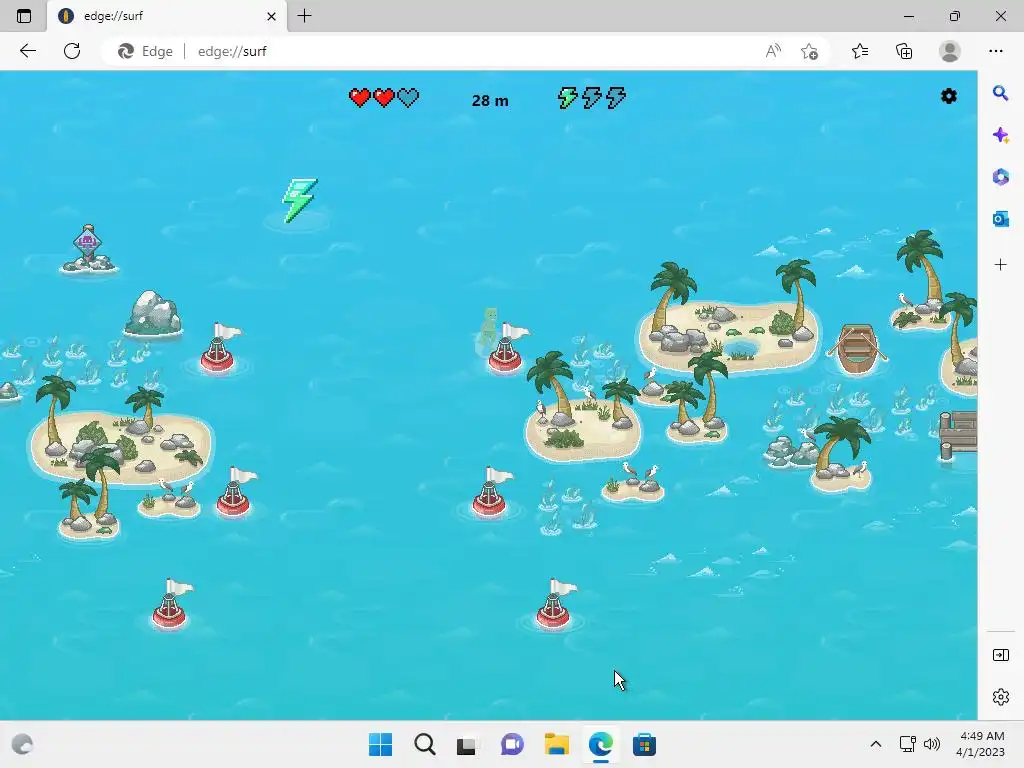Open the Chat app on the taskbar
Image resolution: width=1024 pixels, height=768 pixels.
click(x=512, y=744)
